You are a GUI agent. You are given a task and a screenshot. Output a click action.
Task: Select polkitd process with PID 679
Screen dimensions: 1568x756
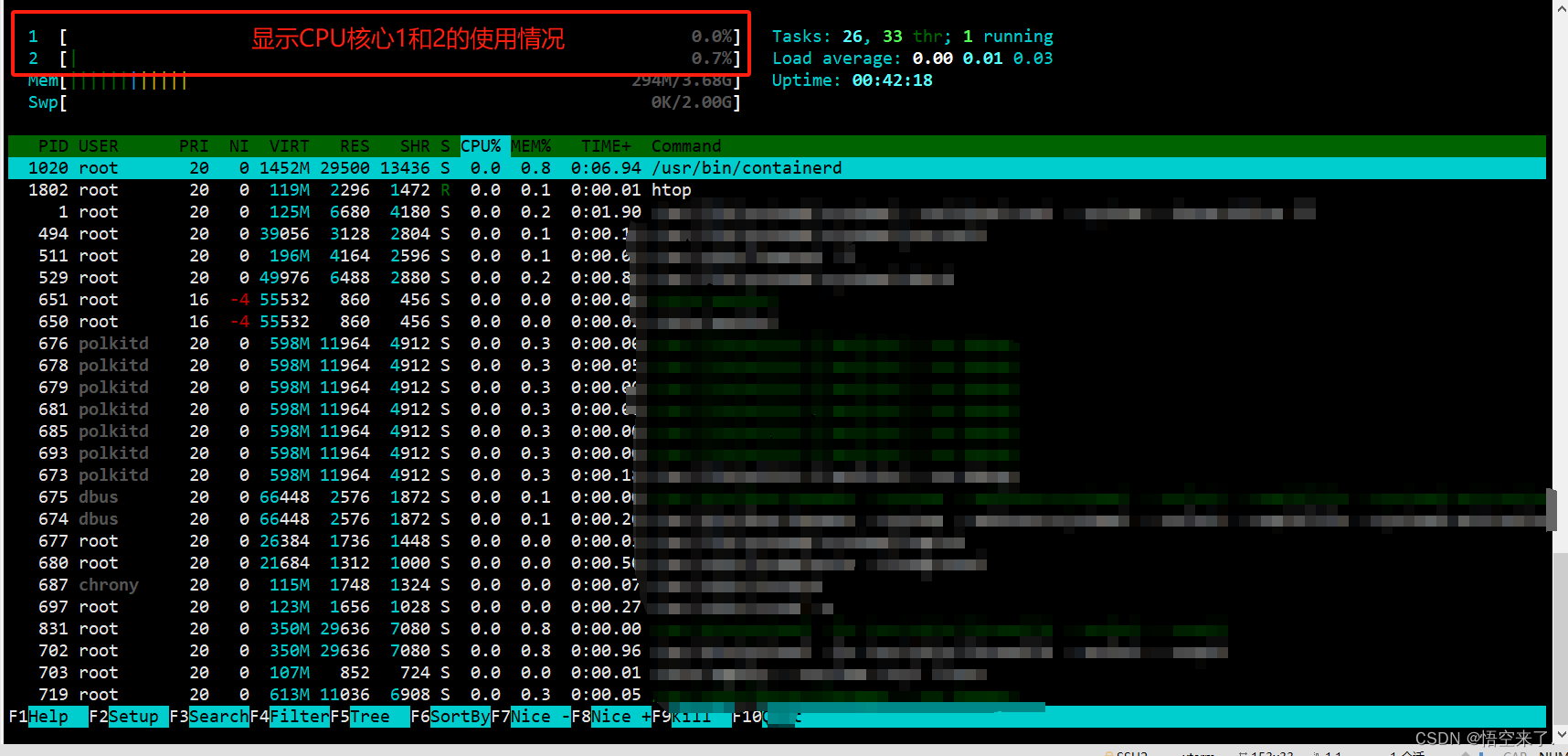(777, 388)
